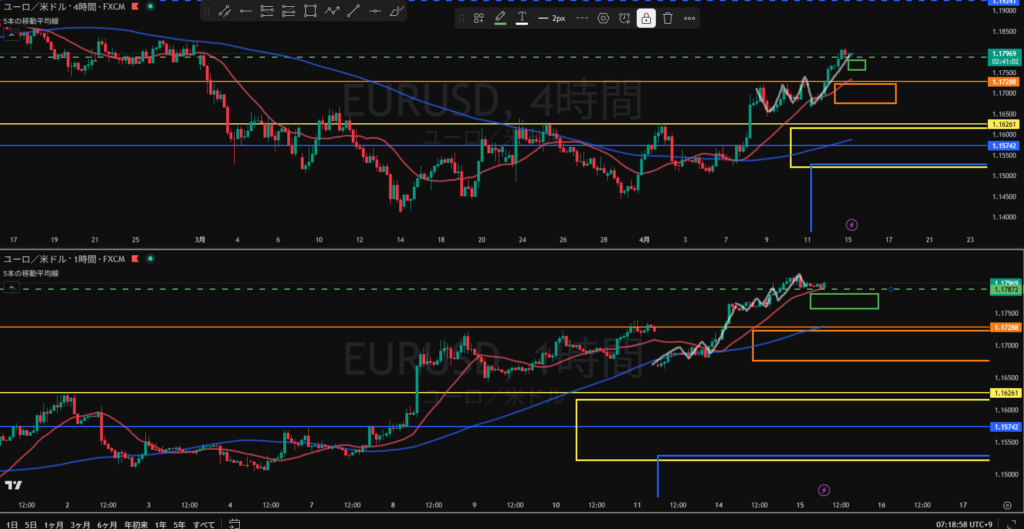Add alert for the selected drawing
Viewport: 1024px width, 529px height.
pos(625,18)
